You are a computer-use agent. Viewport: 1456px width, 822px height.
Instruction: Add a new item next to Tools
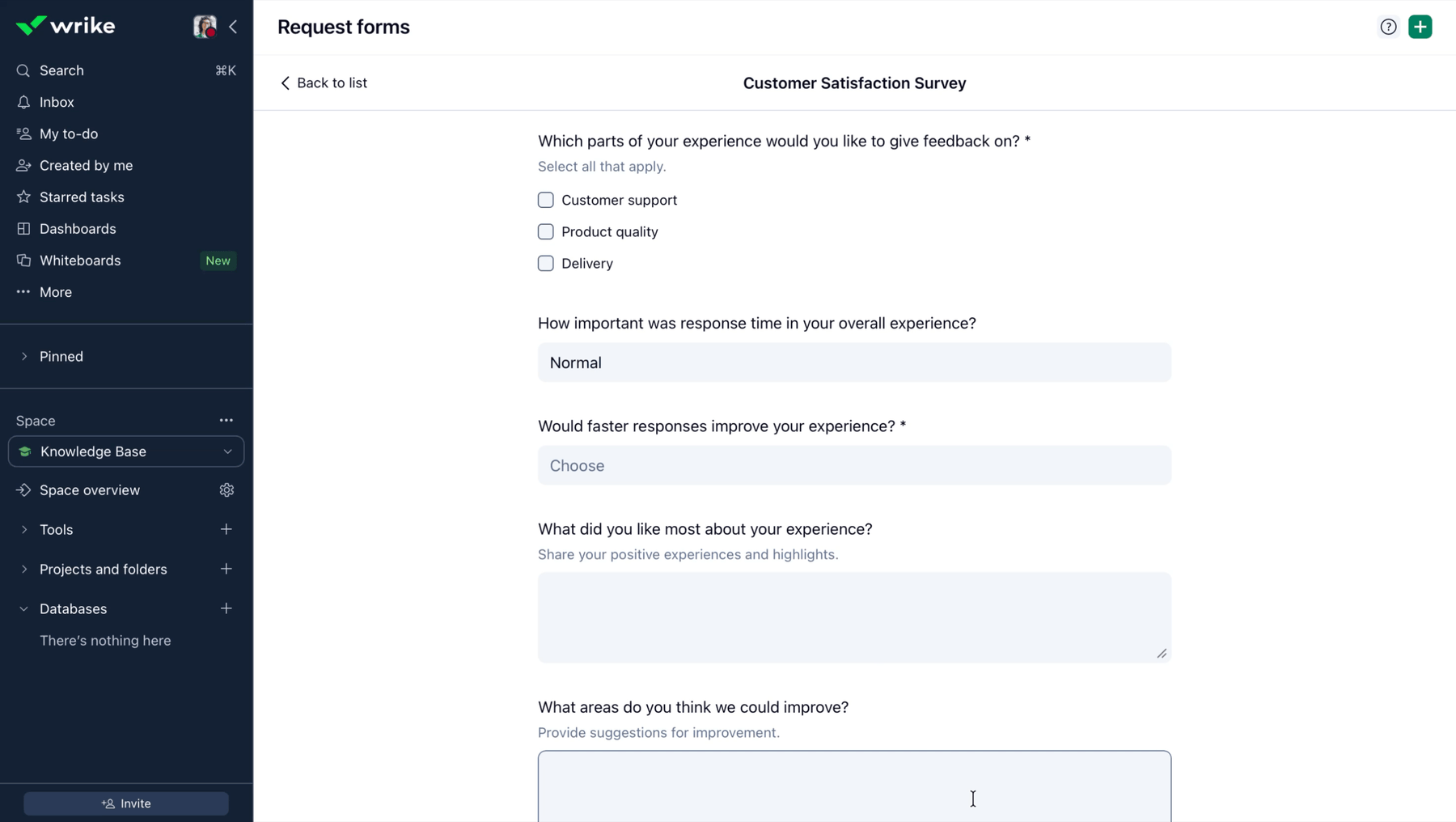(226, 529)
